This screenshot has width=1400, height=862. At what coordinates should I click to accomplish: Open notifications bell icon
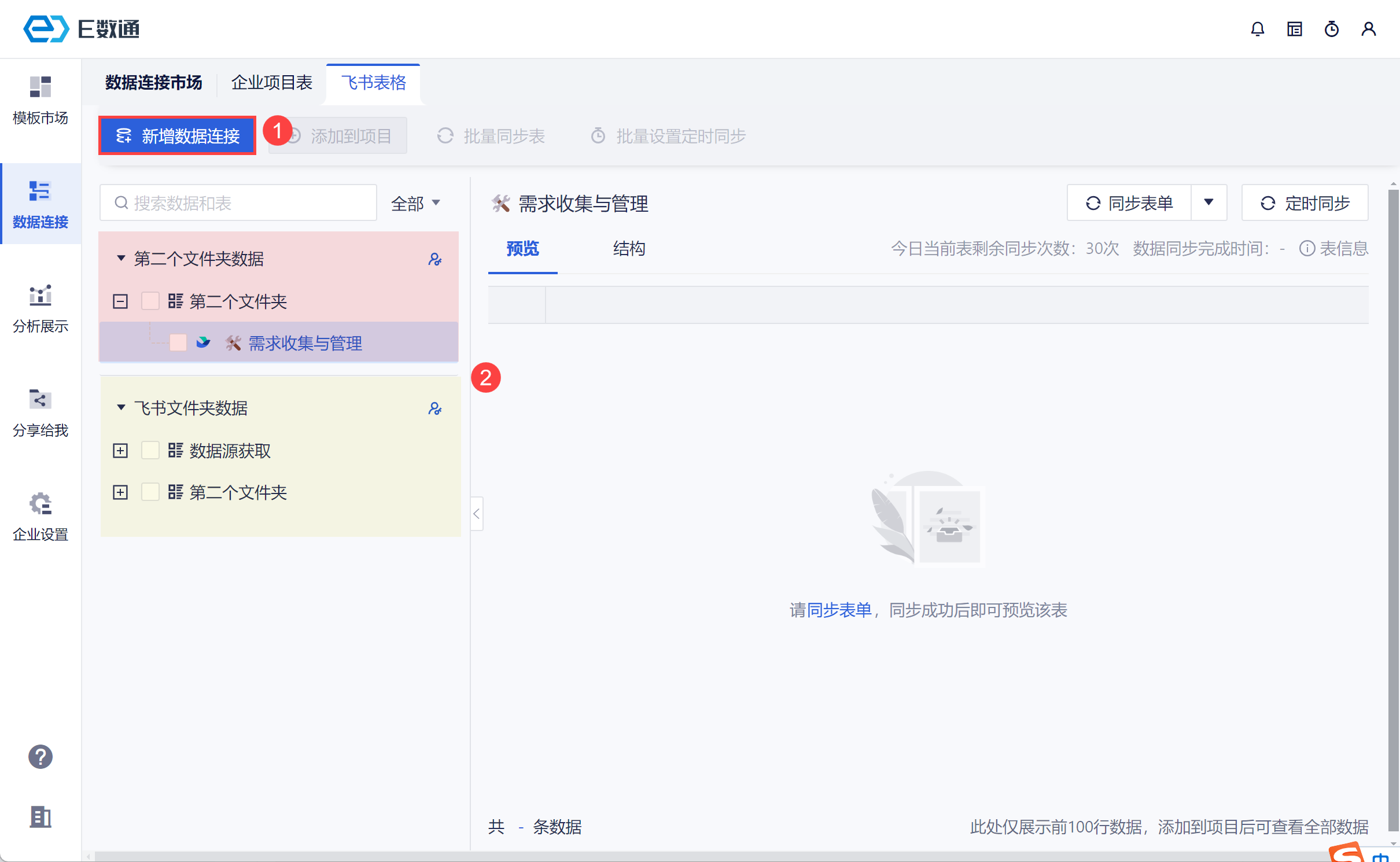click(x=1257, y=29)
